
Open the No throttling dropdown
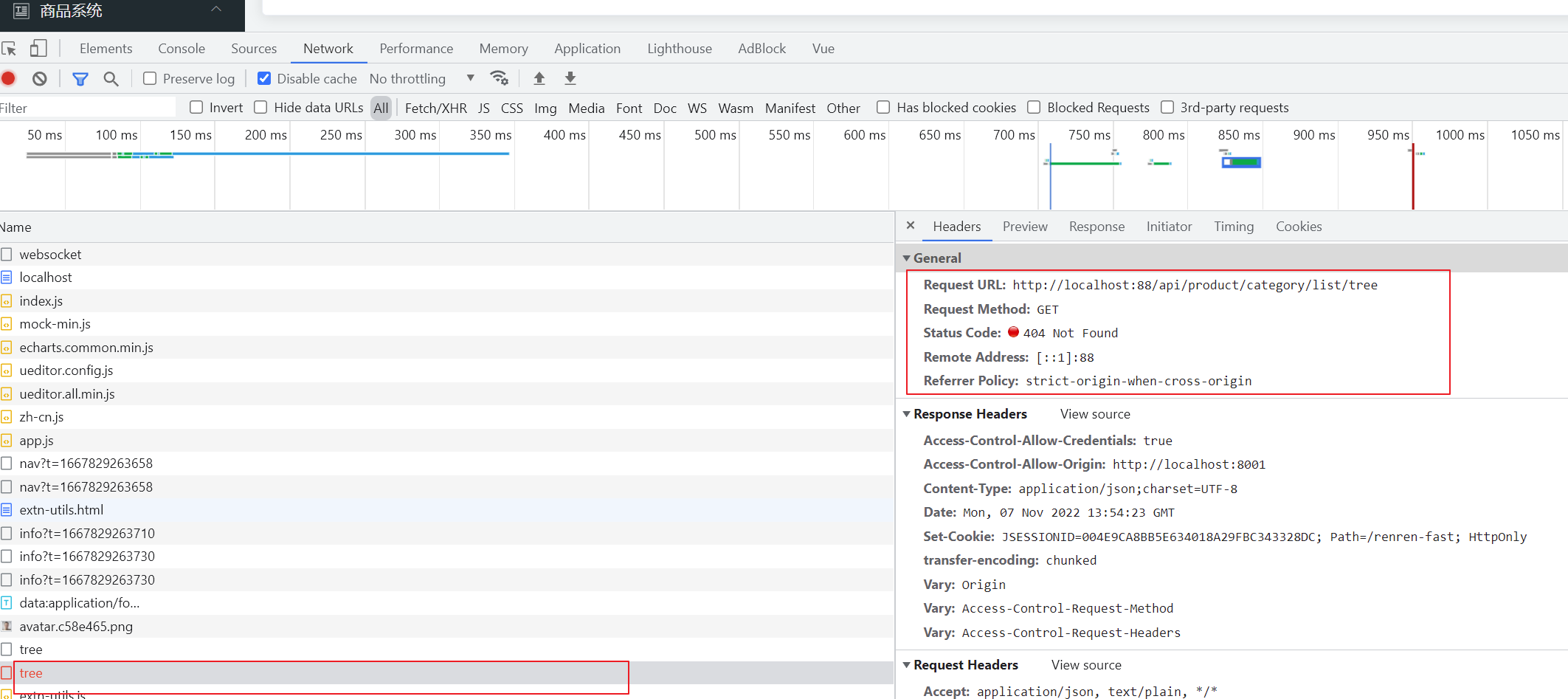pyautogui.click(x=422, y=78)
